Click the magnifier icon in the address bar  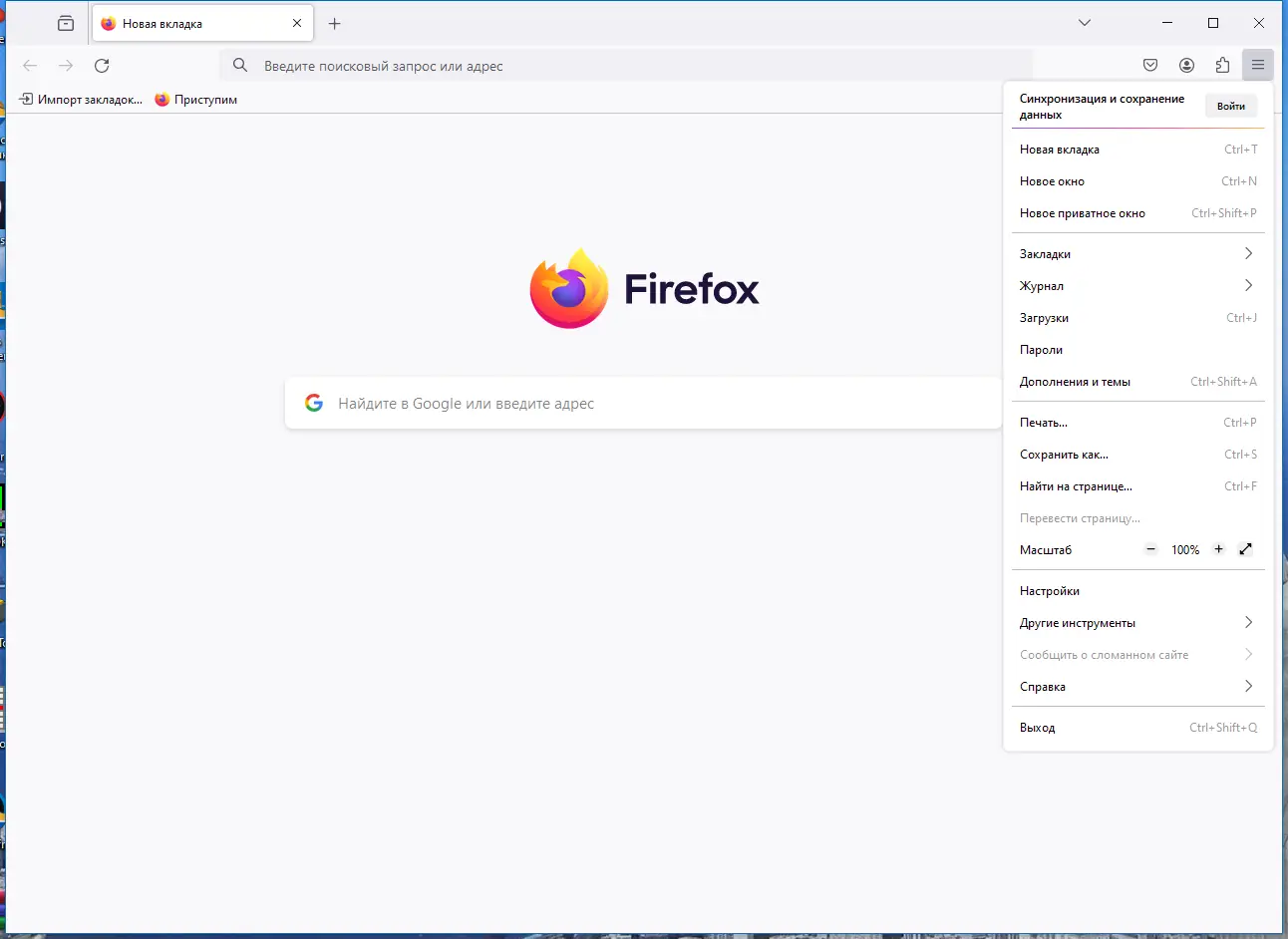pos(240,66)
